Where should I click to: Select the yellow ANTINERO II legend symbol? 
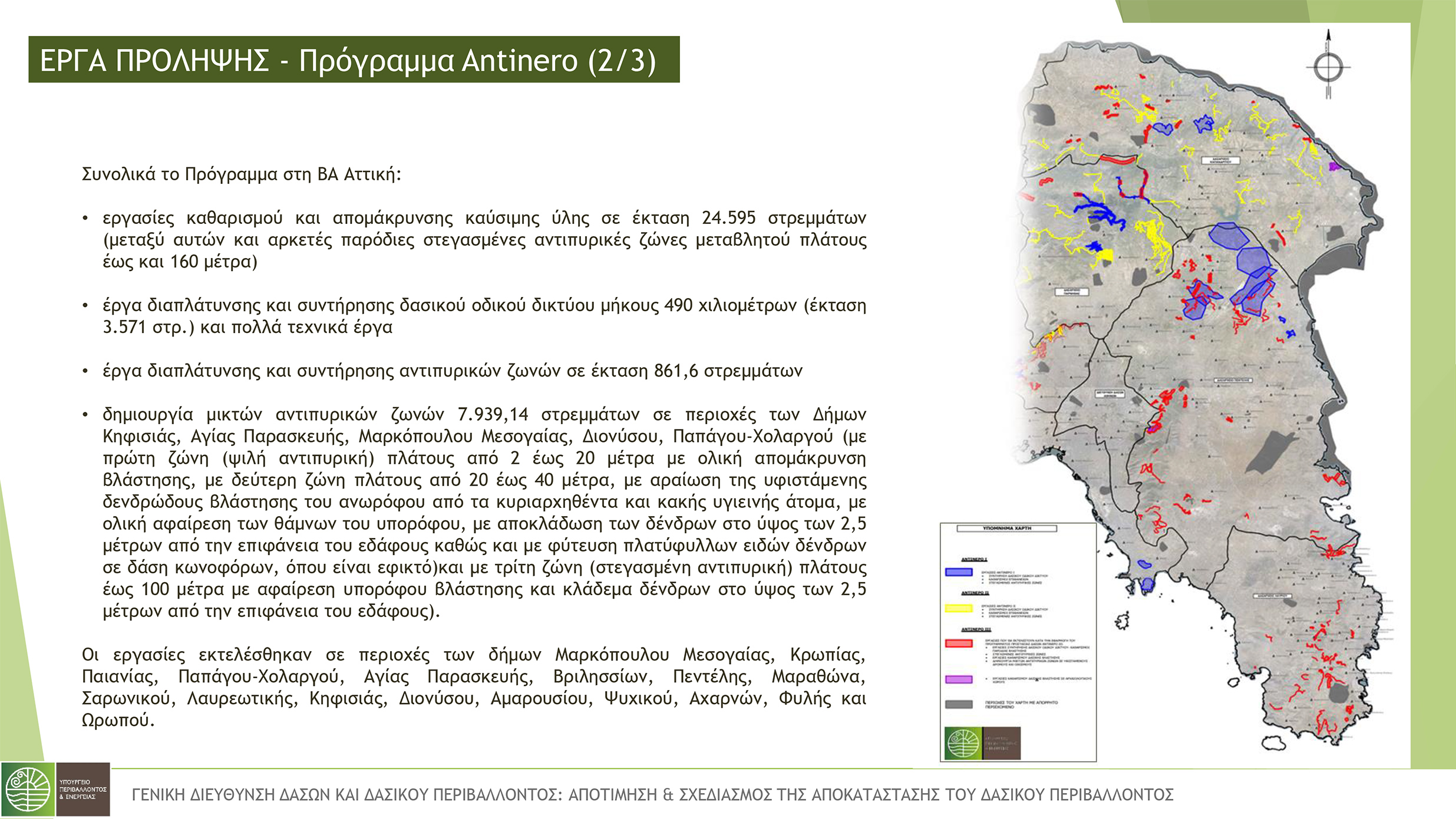[959, 608]
